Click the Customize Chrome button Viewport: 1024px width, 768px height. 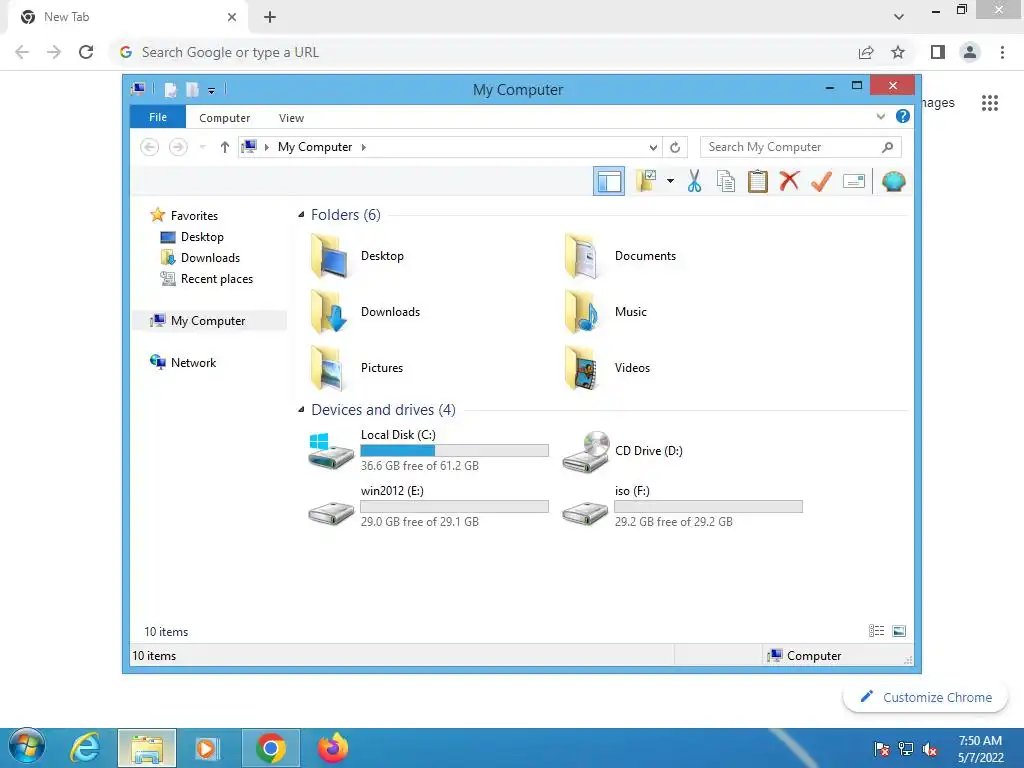tap(925, 697)
